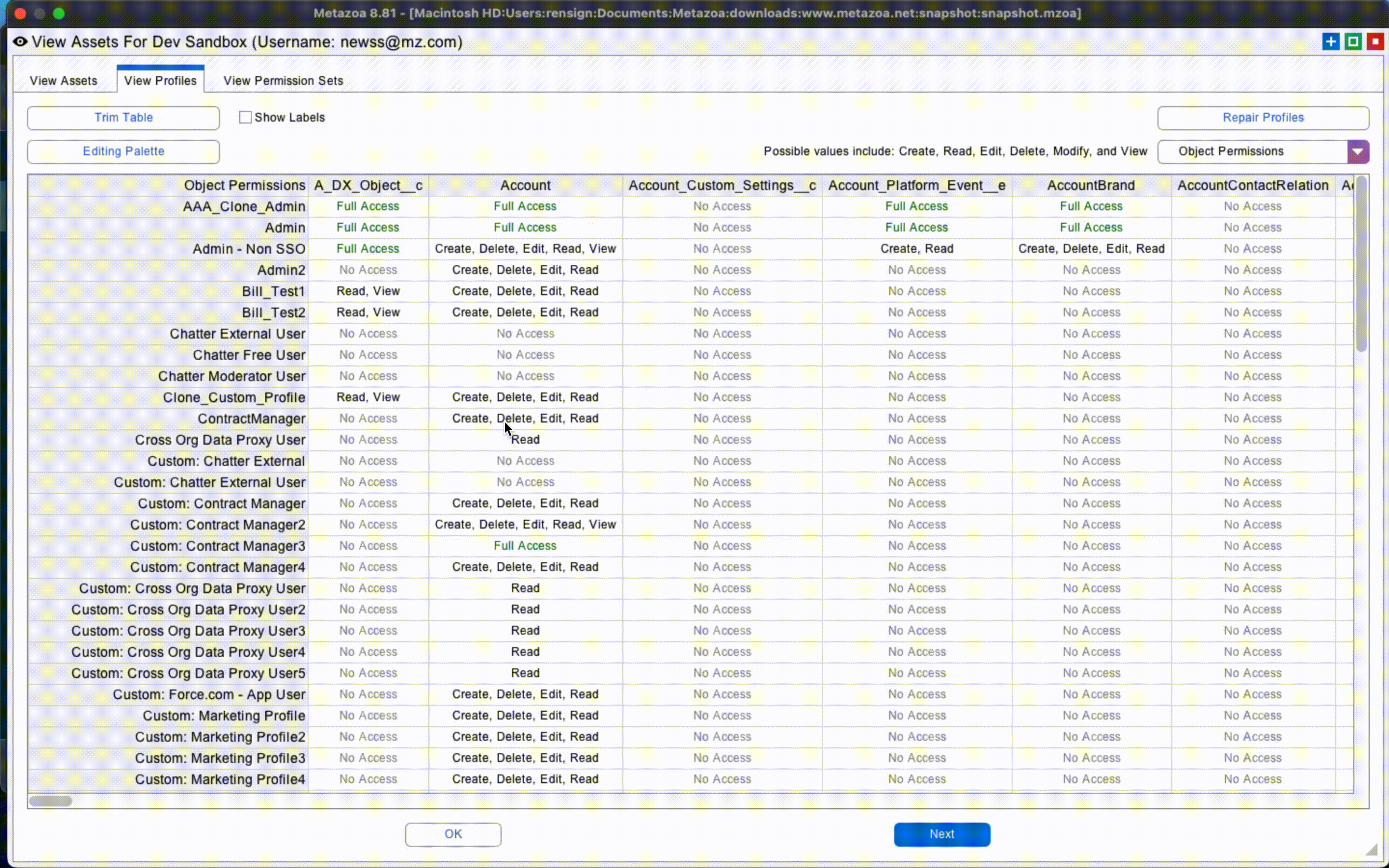Viewport: 1389px width, 868px height.
Task: Click the vertical scrollbar of the table
Action: 1361,264
